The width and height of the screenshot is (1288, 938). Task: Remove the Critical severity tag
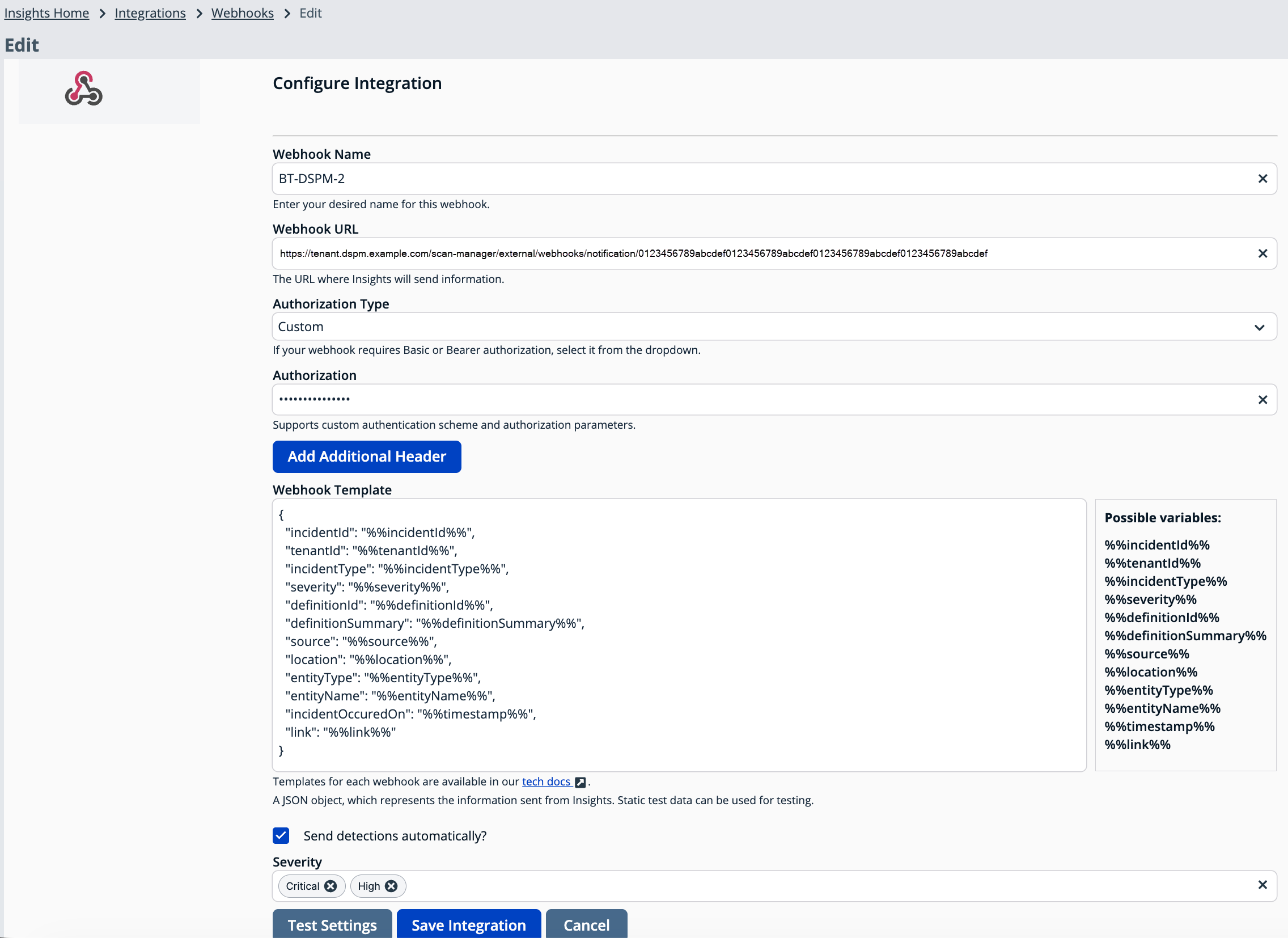pyautogui.click(x=331, y=886)
